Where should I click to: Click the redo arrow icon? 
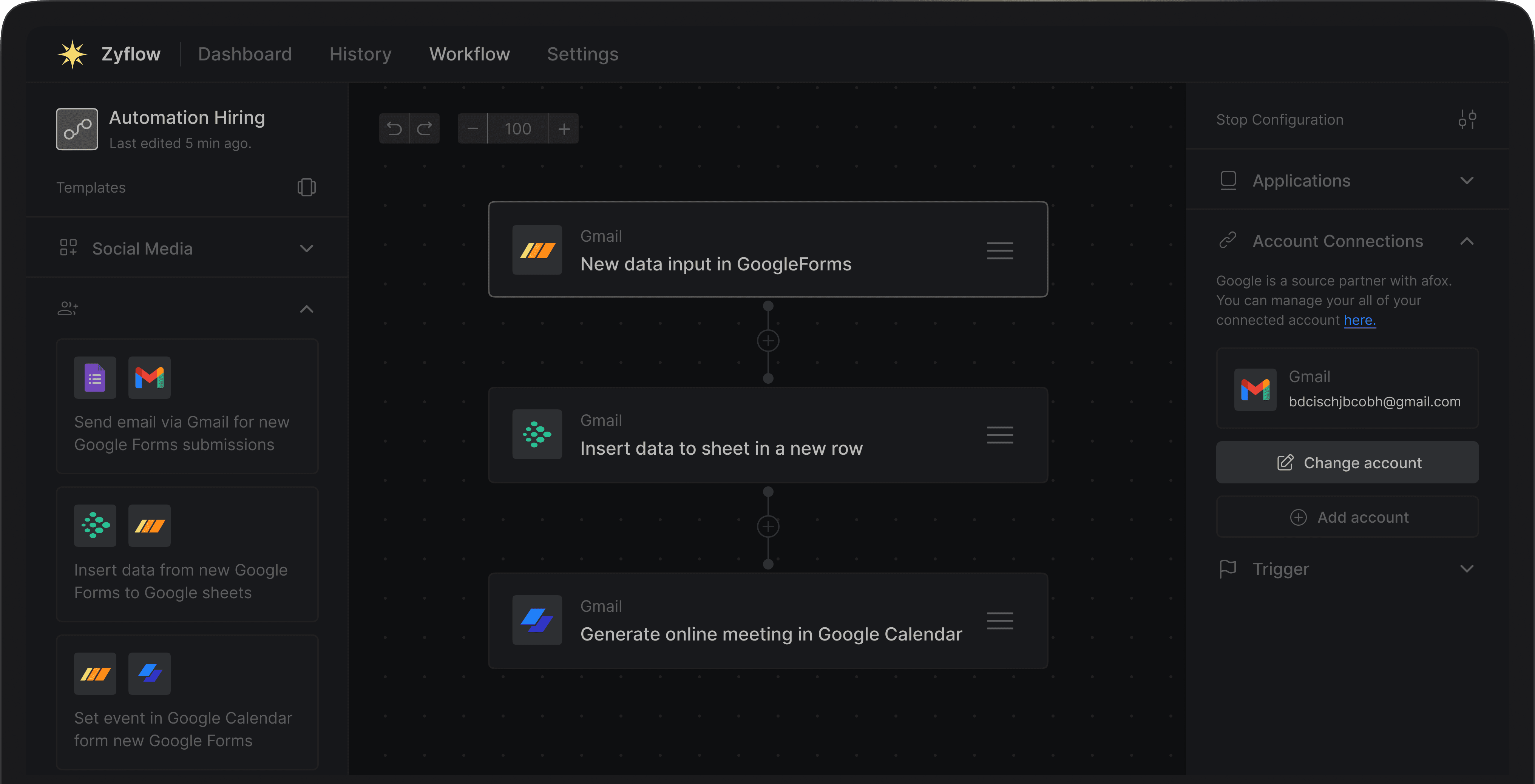pyautogui.click(x=425, y=129)
